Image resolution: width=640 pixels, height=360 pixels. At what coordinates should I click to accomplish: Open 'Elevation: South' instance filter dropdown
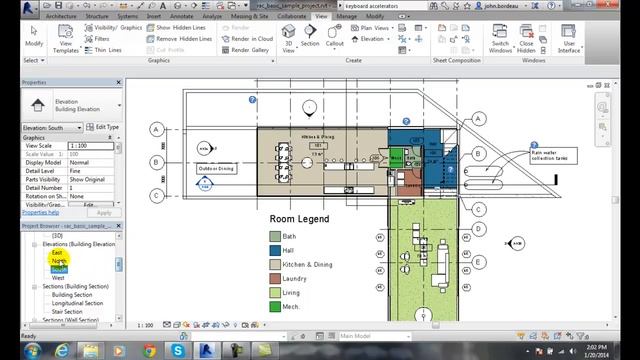click(x=52, y=128)
